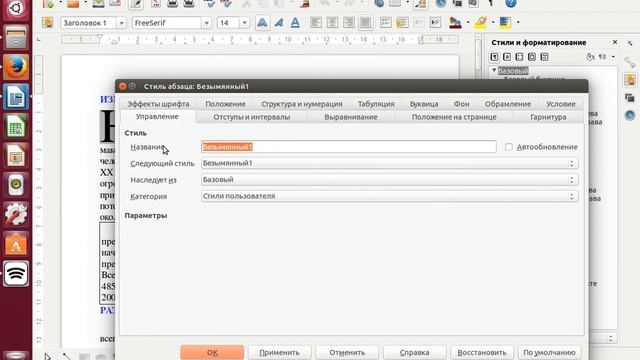This screenshot has height=360, width=640.
Task: Open Styles and Formatting toolbar icon
Action: (x=47, y=22)
